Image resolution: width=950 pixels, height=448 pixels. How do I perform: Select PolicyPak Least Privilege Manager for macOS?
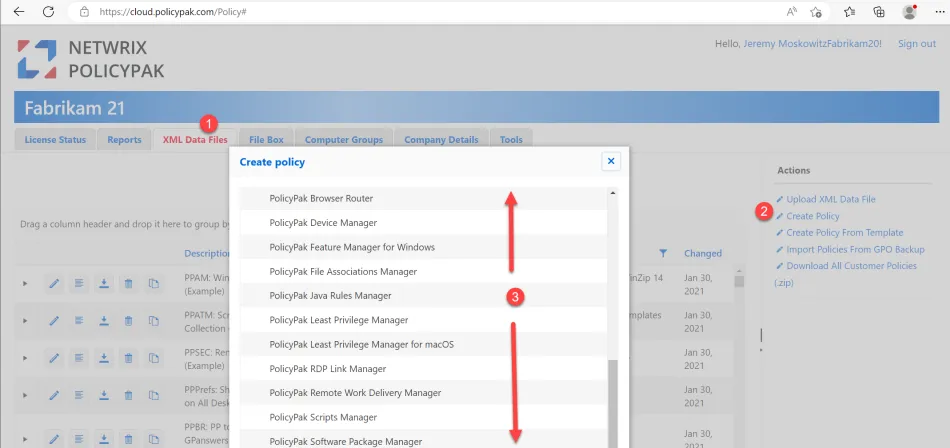click(x=361, y=344)
